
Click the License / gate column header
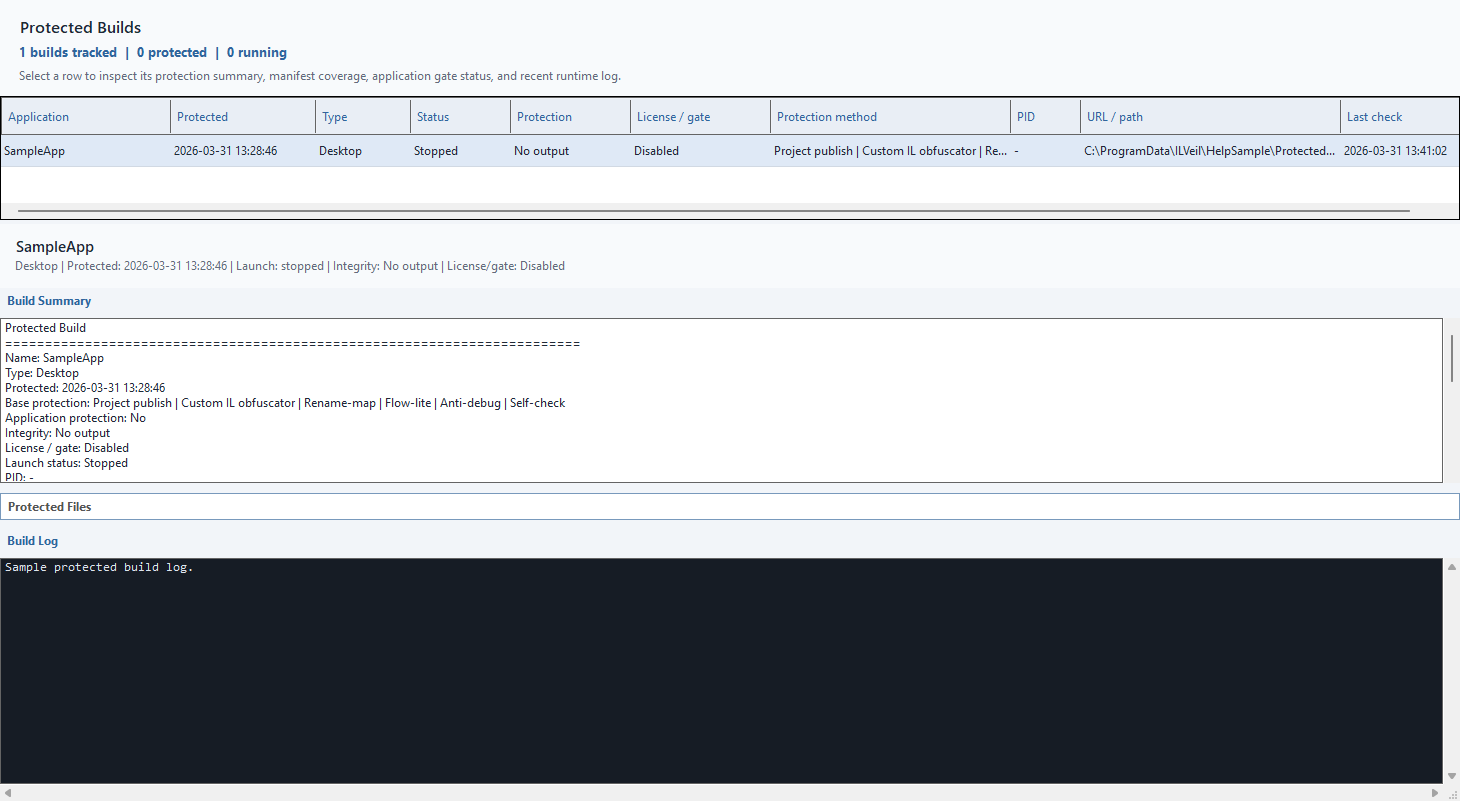673,117
